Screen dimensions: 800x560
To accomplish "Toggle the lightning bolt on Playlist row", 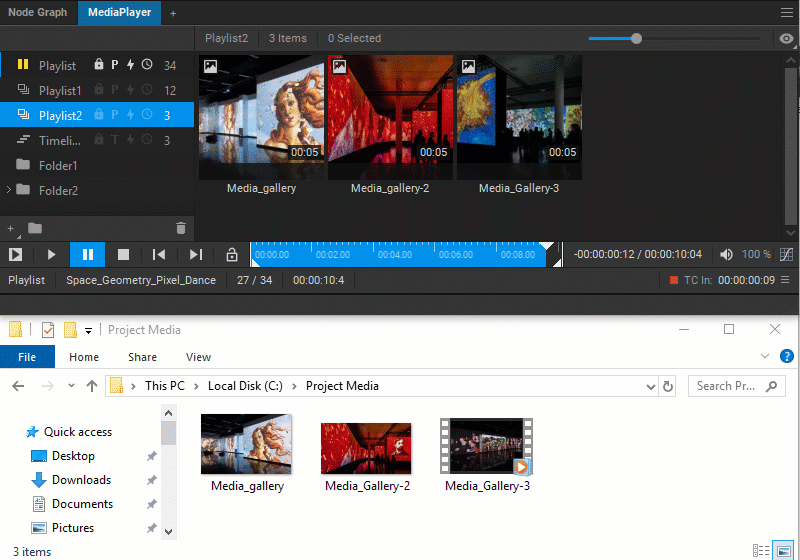I will pos(131,64).
